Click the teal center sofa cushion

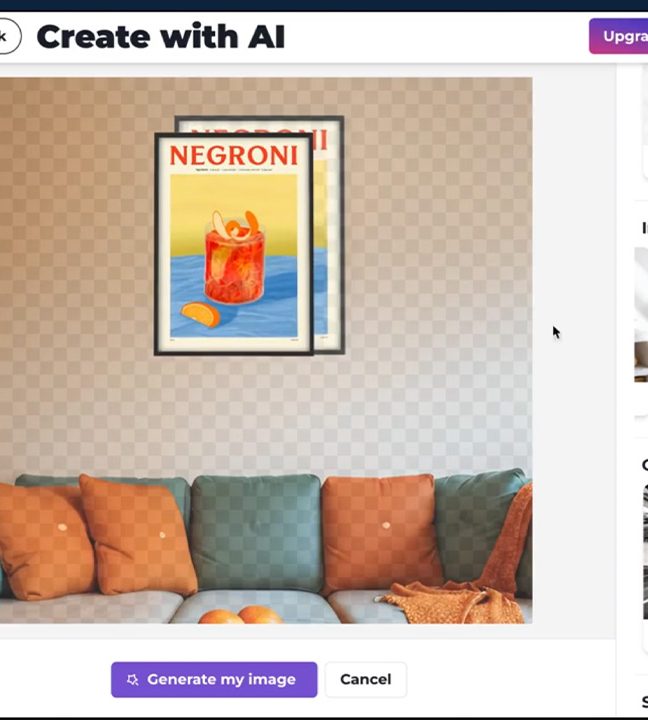click(x=256, y=532)
